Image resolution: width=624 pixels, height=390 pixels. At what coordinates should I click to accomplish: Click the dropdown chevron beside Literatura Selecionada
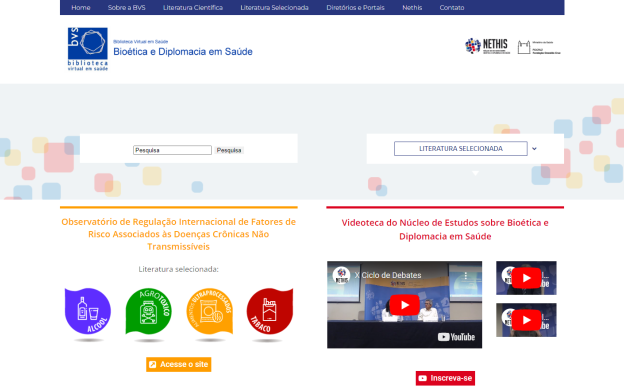click(534, 148)
